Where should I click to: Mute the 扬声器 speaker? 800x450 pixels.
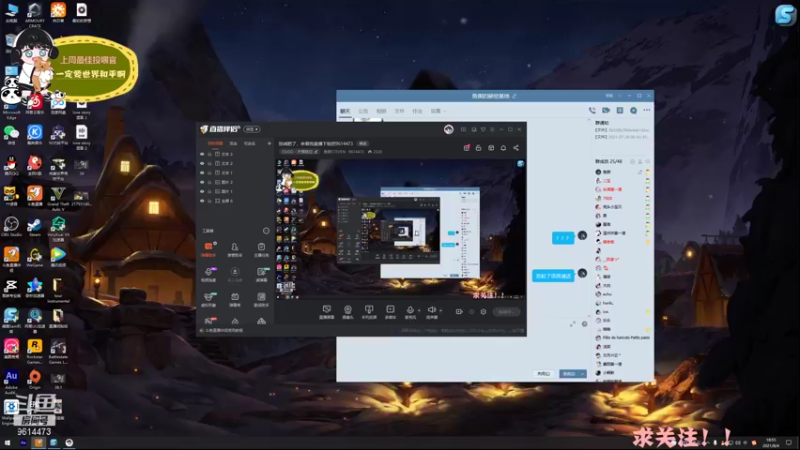432,312
